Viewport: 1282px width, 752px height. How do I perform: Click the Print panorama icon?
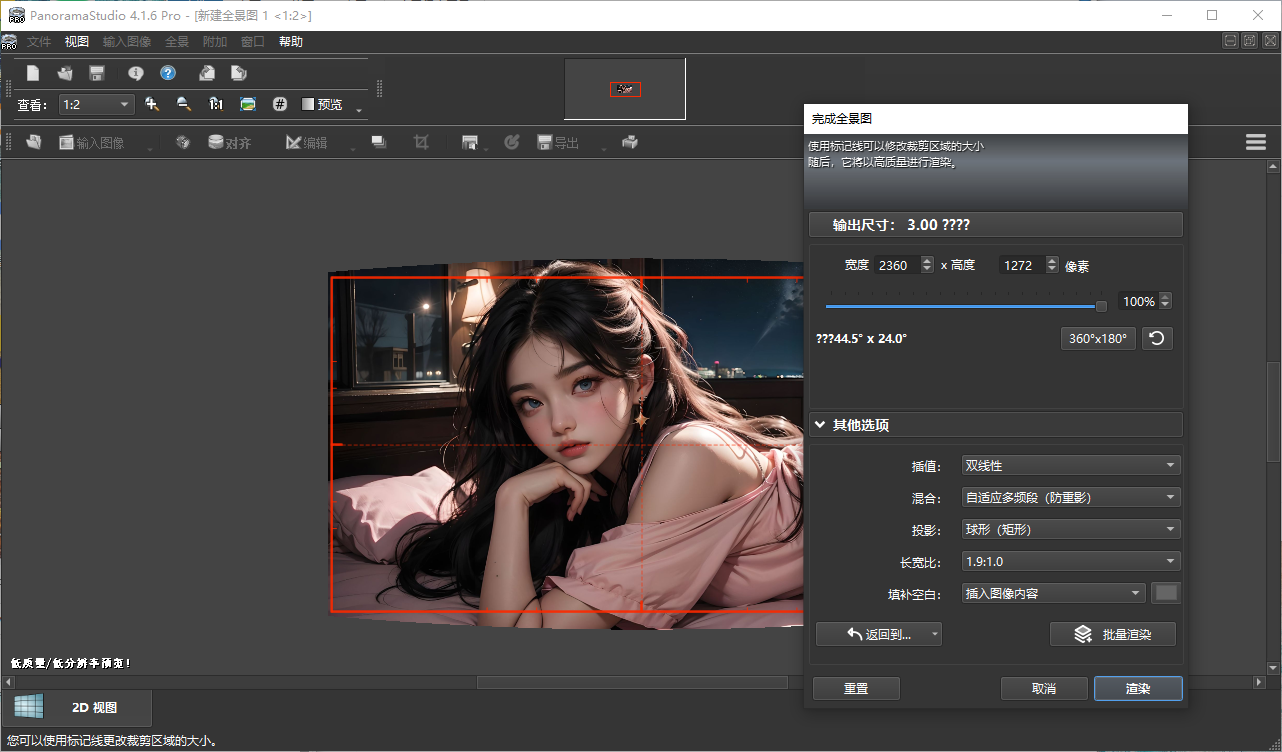click(630, 142)
